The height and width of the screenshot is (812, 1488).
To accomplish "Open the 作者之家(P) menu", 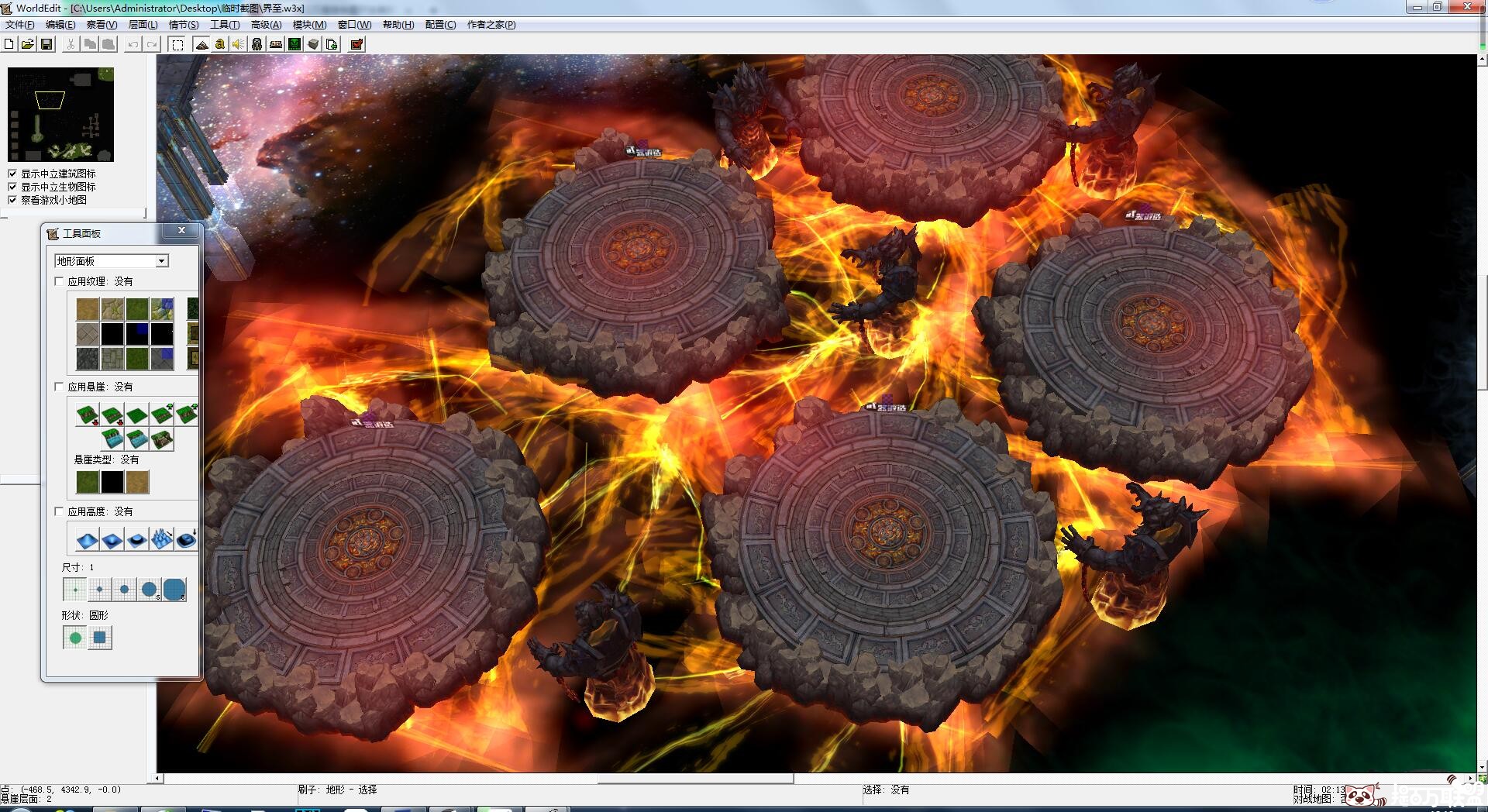I will pyautogui.click(x=491, y=25).
